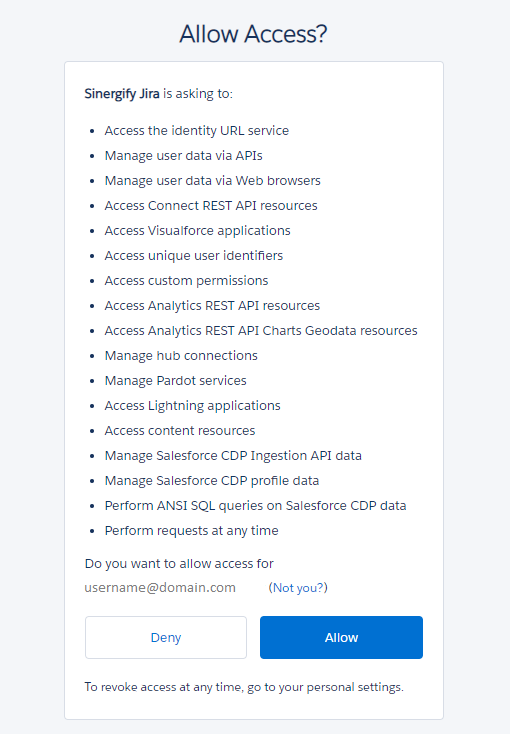Click the revoke access personal settings note
510x734 pixels.
[244, 687]
